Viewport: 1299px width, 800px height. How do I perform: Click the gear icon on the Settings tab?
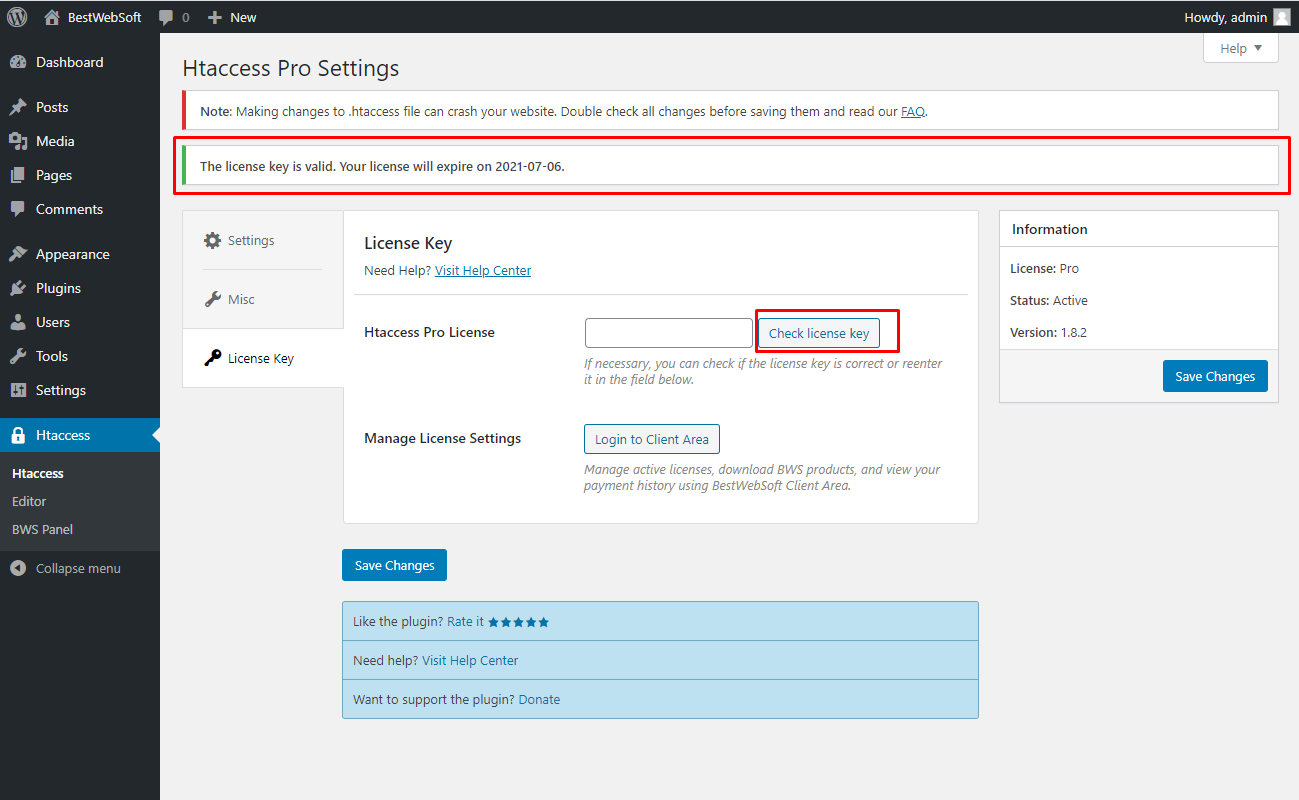tap(212, 240)
